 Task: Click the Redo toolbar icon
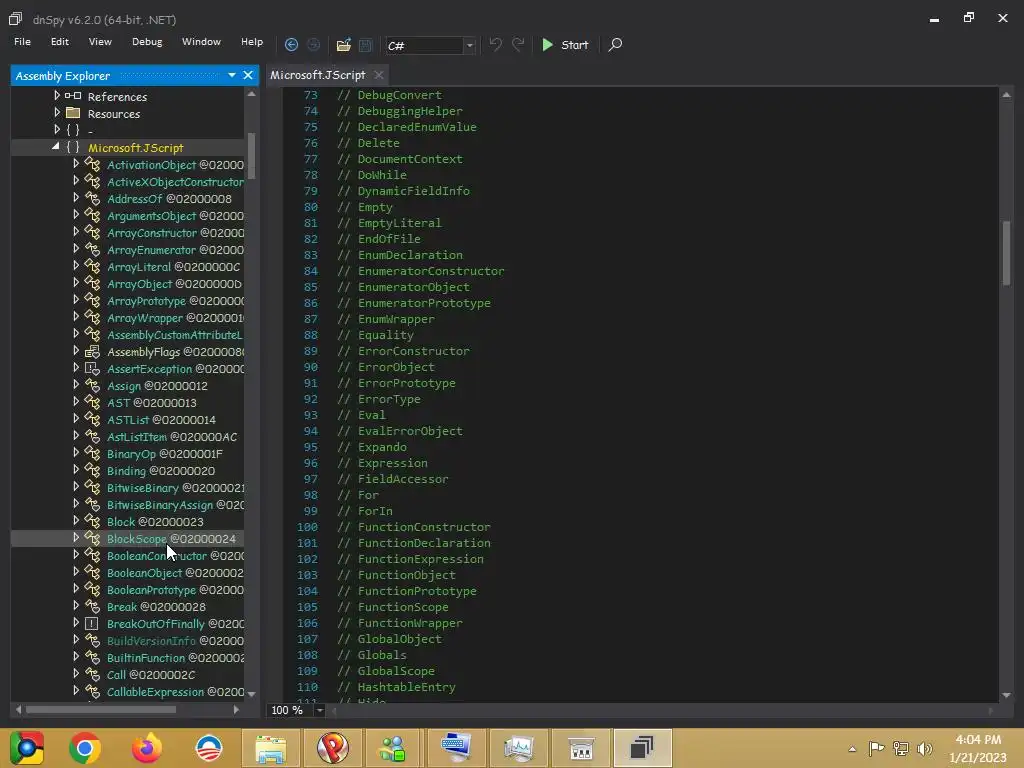click(518, 45)
